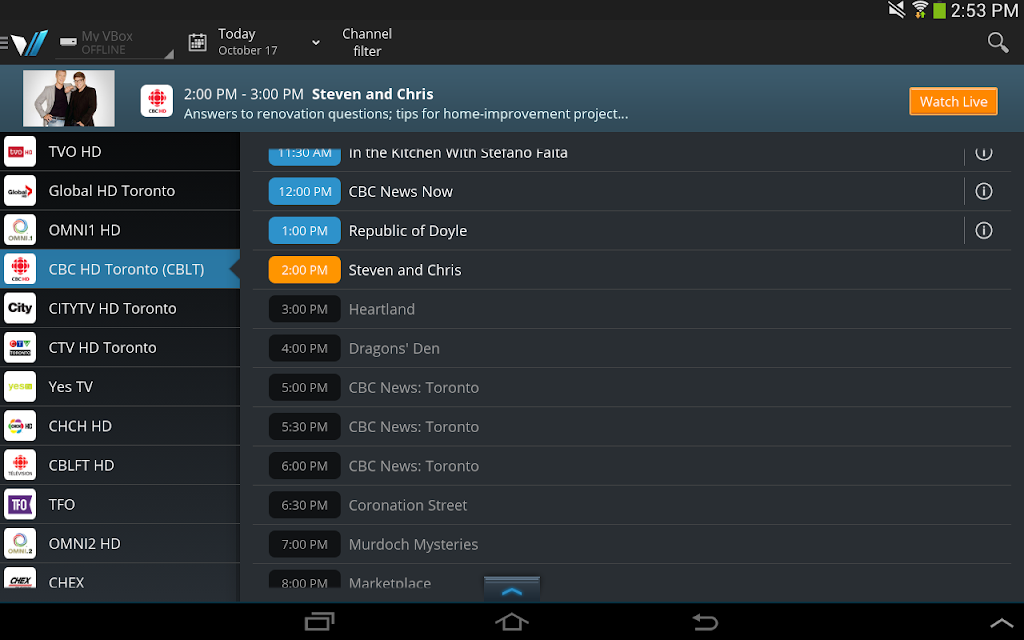The image size is (1024, 640).
Task: Select the TFO channel logo
Action: [x=20, y=504]
